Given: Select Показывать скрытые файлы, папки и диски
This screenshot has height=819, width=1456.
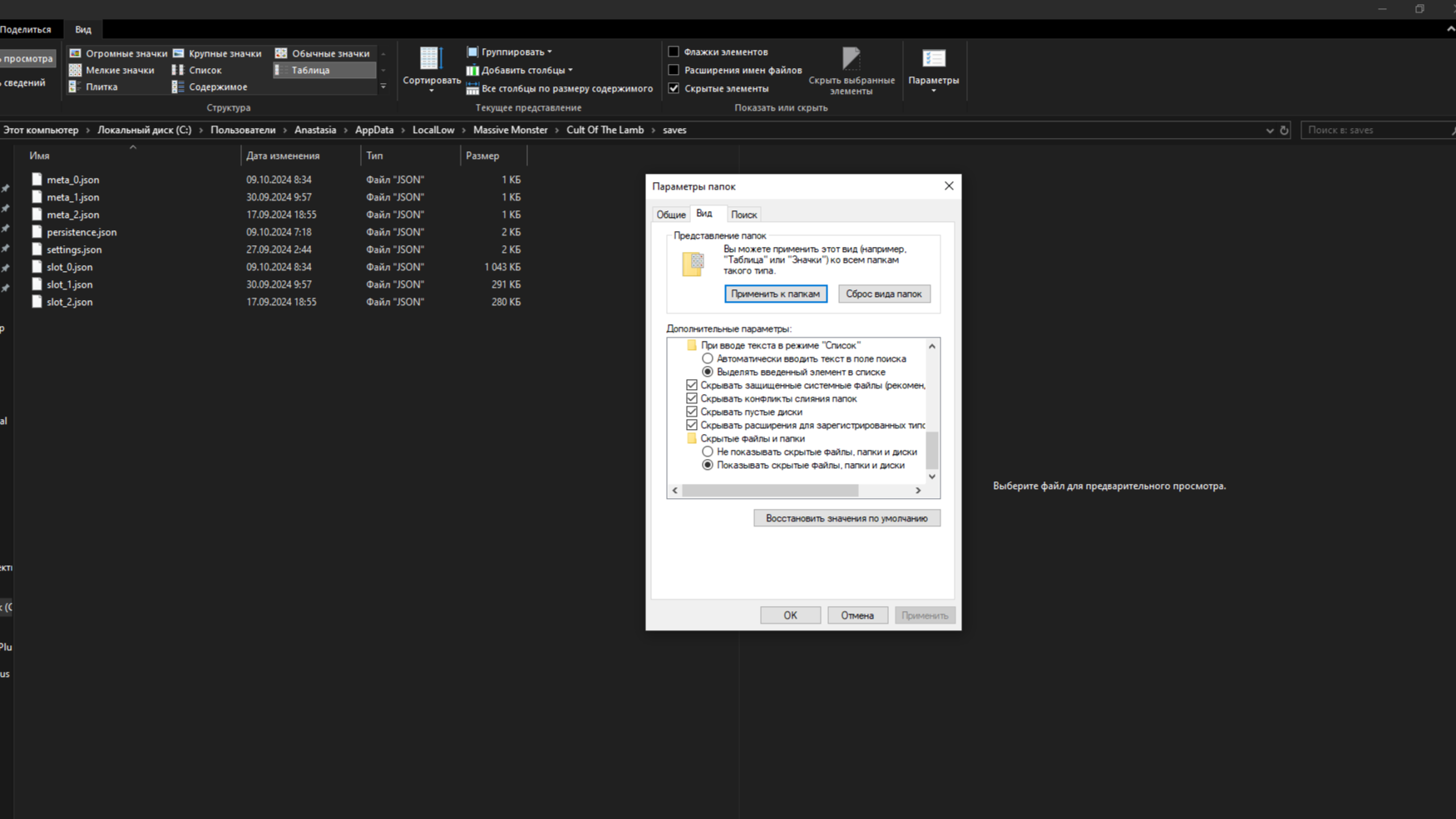Looking at the screenshot, I should [708, 465].
